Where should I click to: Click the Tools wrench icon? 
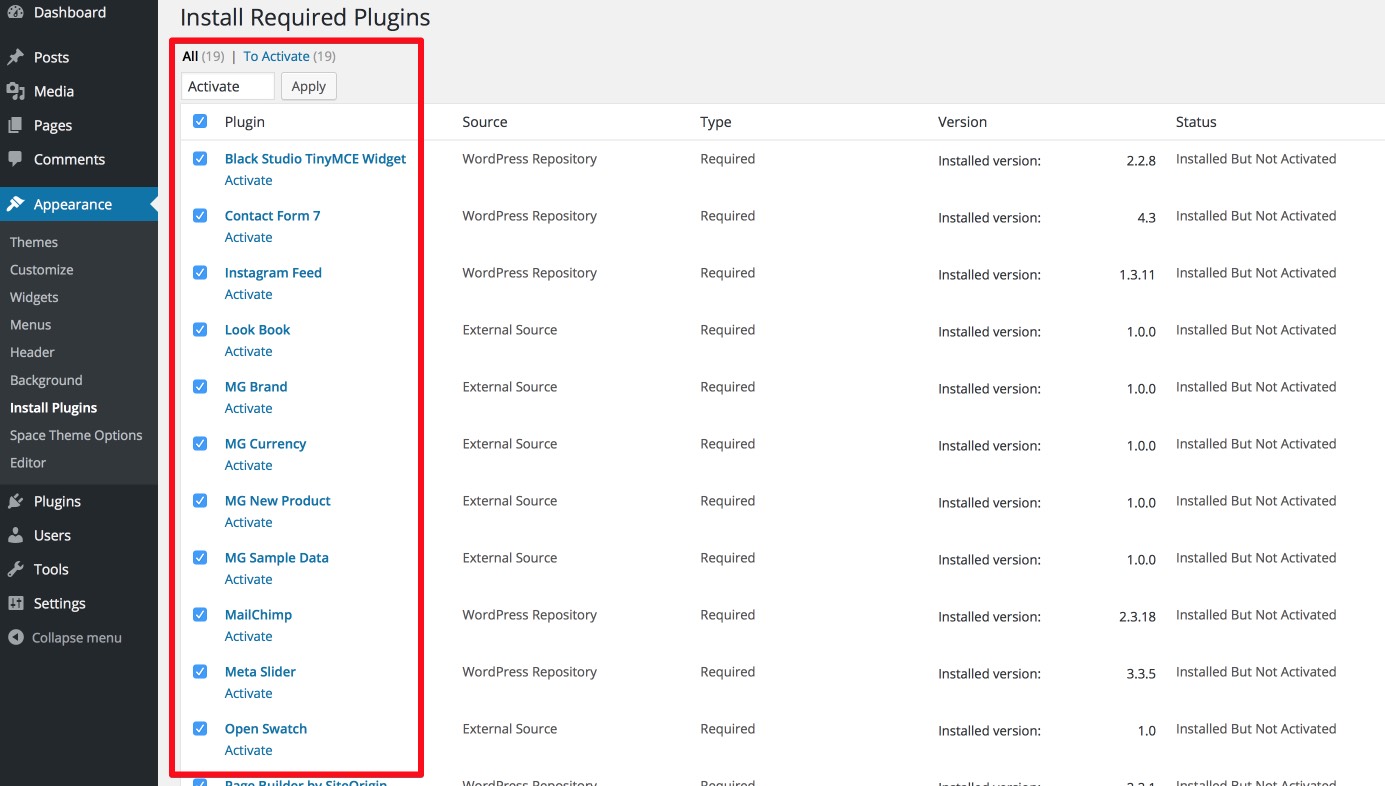pyautogui.click(x=16, y=569)
